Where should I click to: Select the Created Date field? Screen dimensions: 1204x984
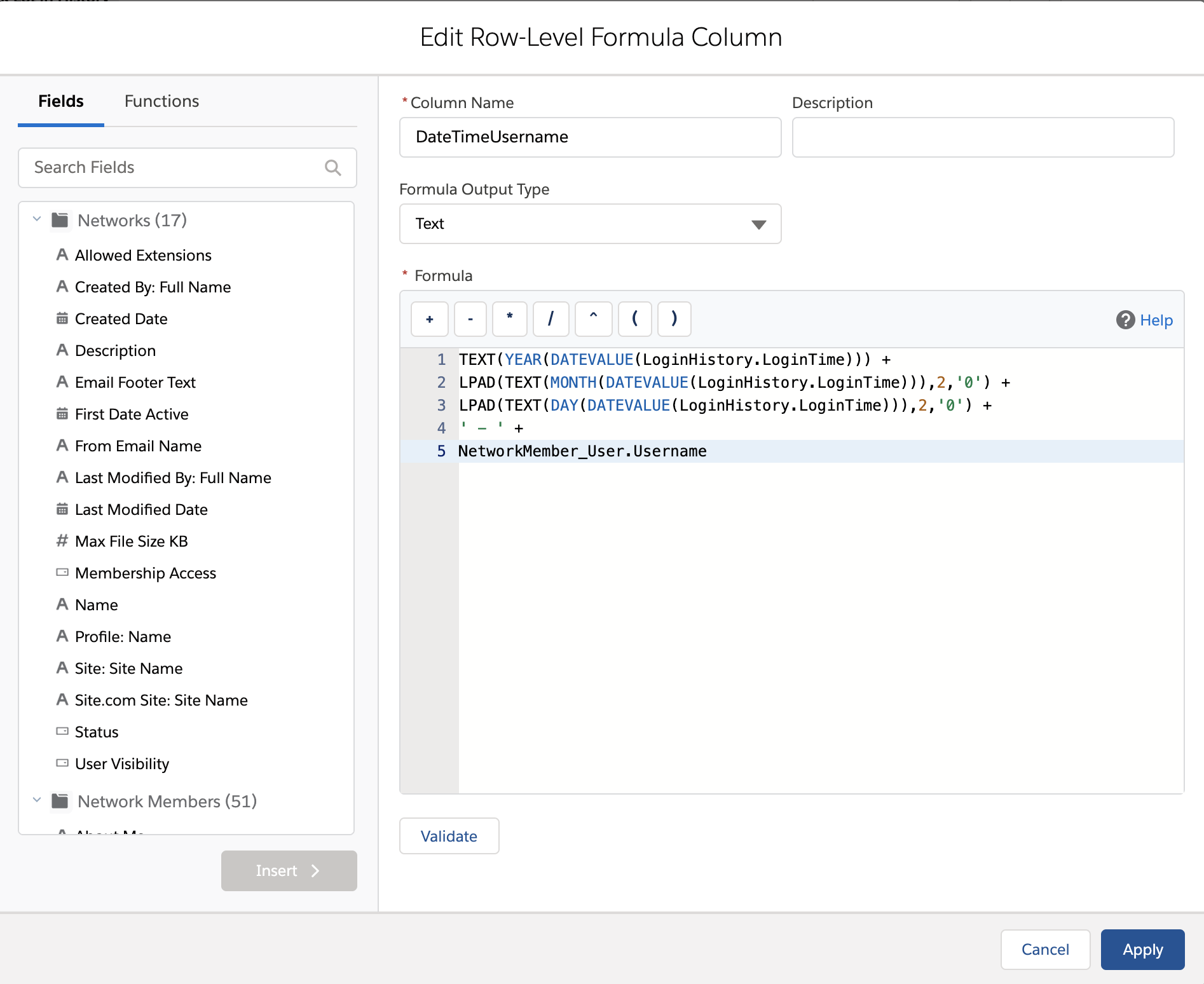pos(121,319)
